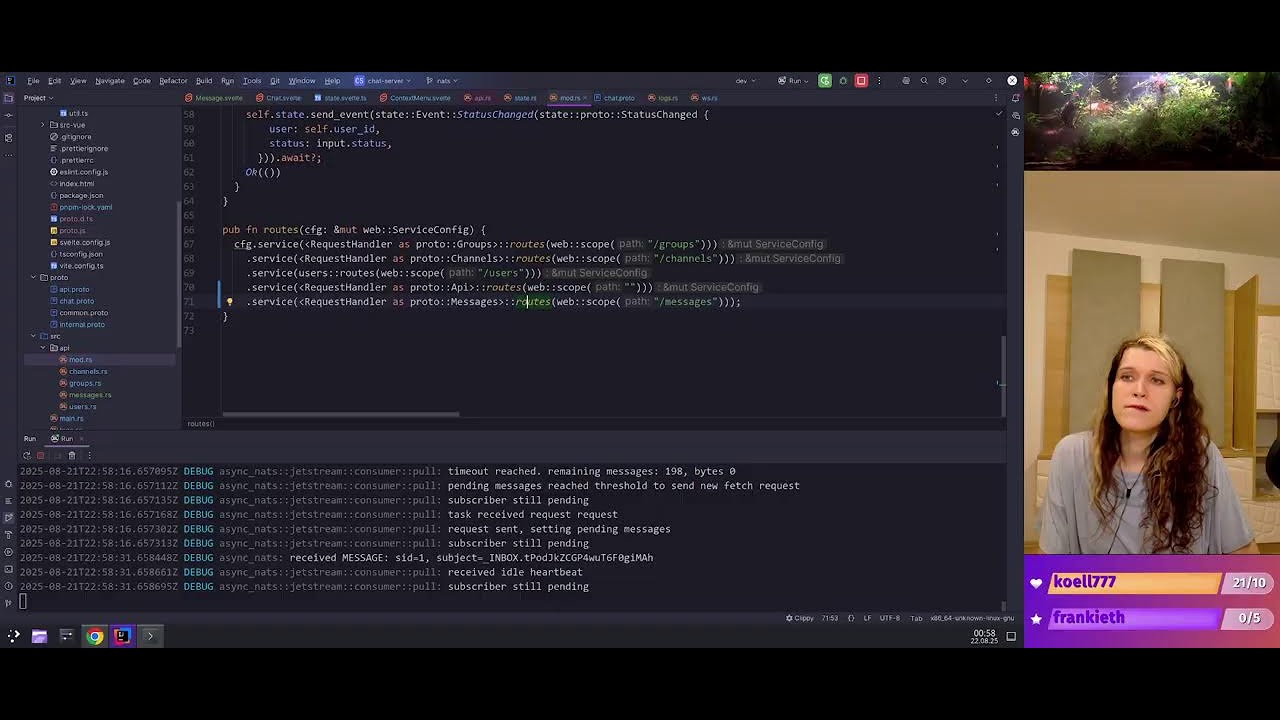Screen dimensions: 1280x720
Task: Open the file manager from the taskbar
Action: tap(39, 636)
